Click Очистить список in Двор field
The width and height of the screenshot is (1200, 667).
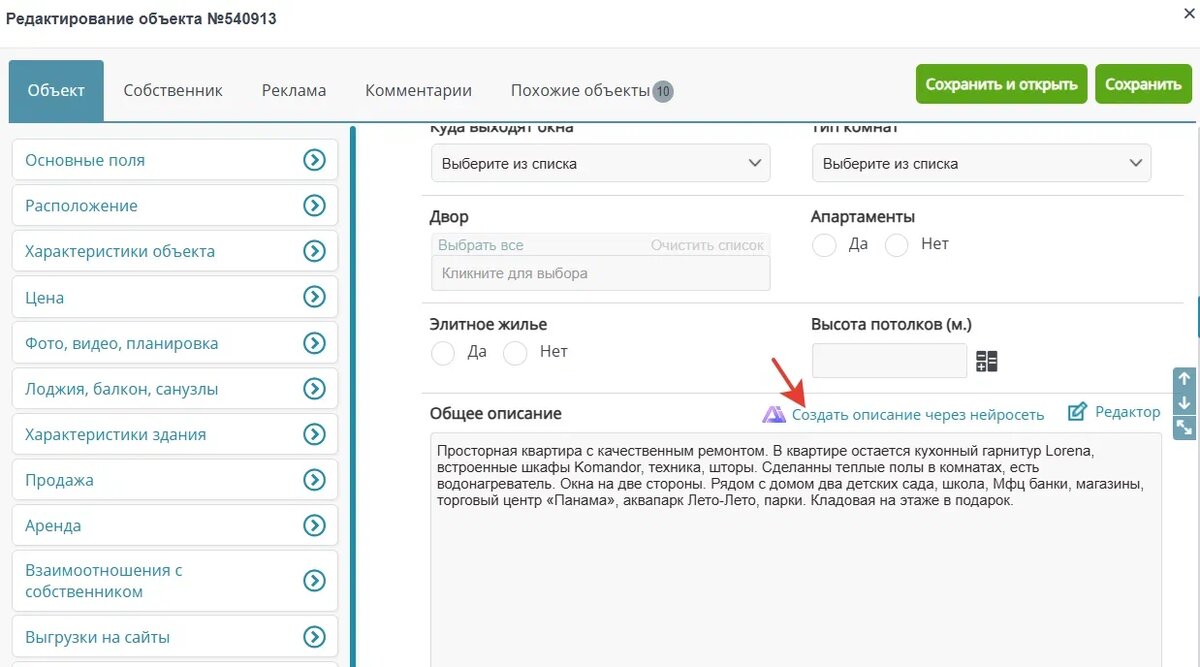pos(707,245)
